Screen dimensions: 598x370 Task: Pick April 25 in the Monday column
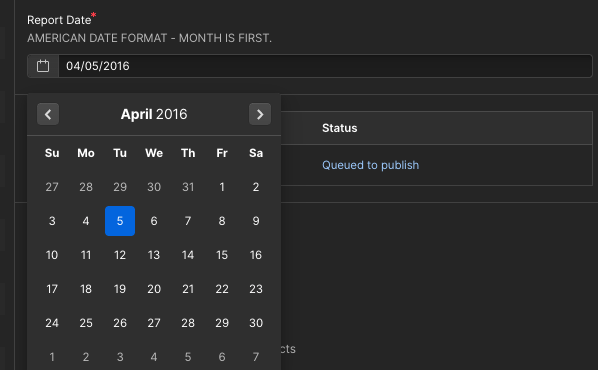[86, 323]
